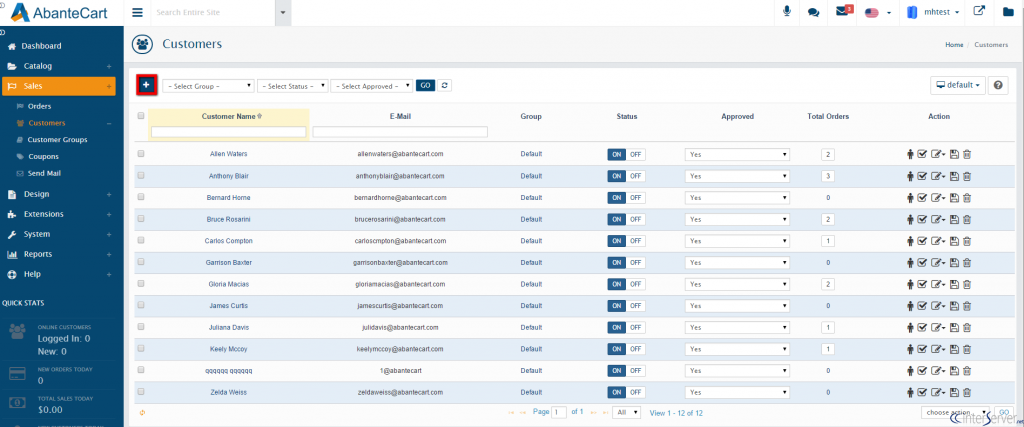Click the GO filter button
Screen dimensions: 1024x427
click(425, 86)
